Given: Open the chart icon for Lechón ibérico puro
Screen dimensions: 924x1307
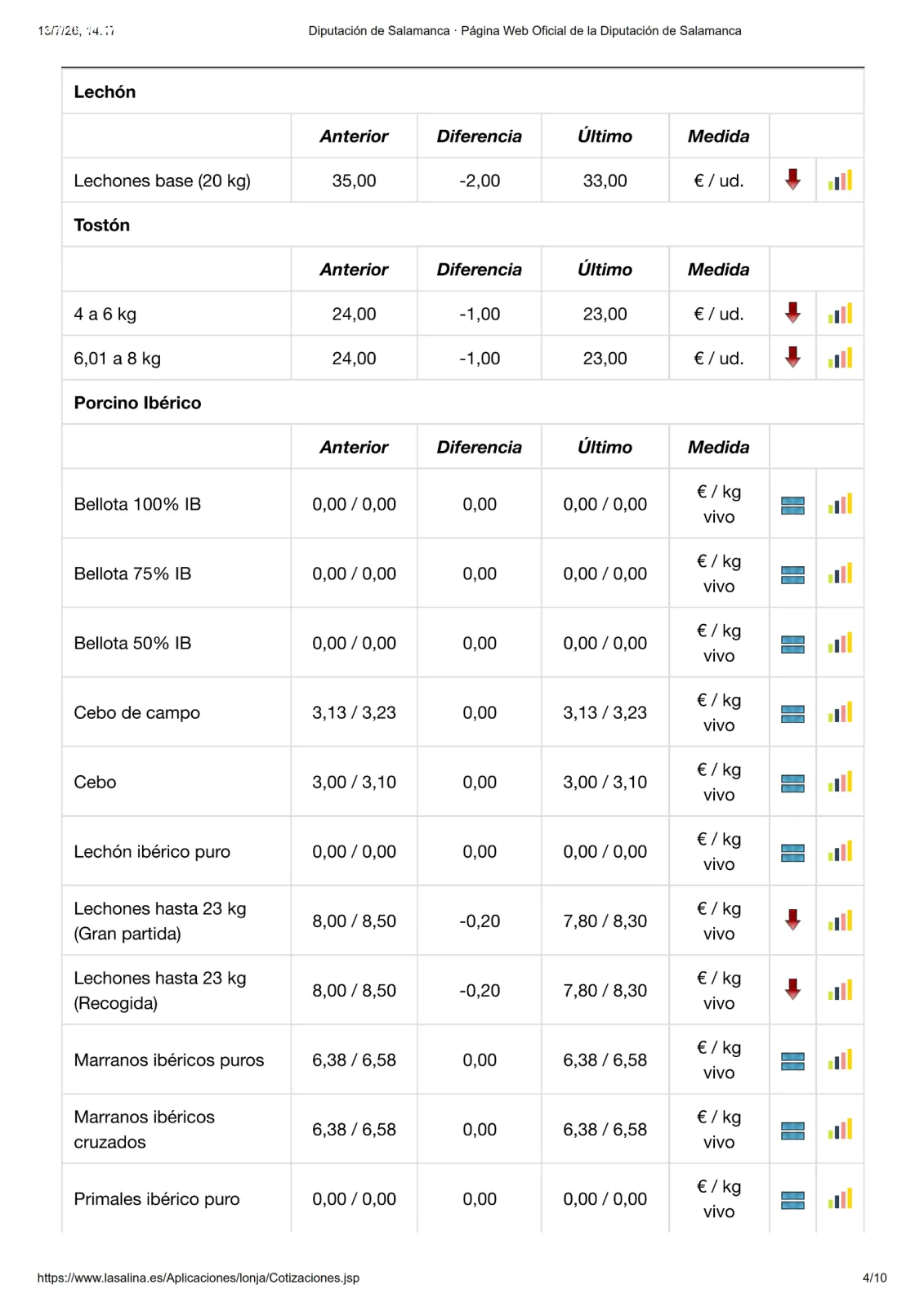Looking at the screenshot, I should [x=840, y=851].
